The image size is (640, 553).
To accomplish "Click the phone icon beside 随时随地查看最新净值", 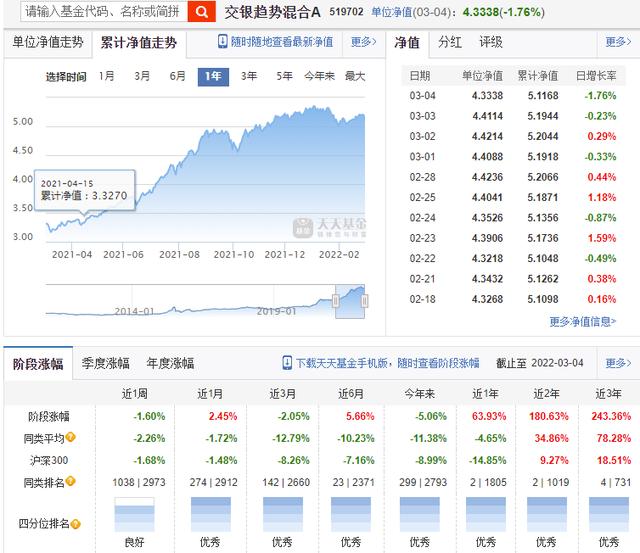I will click(x=222, y=41).
